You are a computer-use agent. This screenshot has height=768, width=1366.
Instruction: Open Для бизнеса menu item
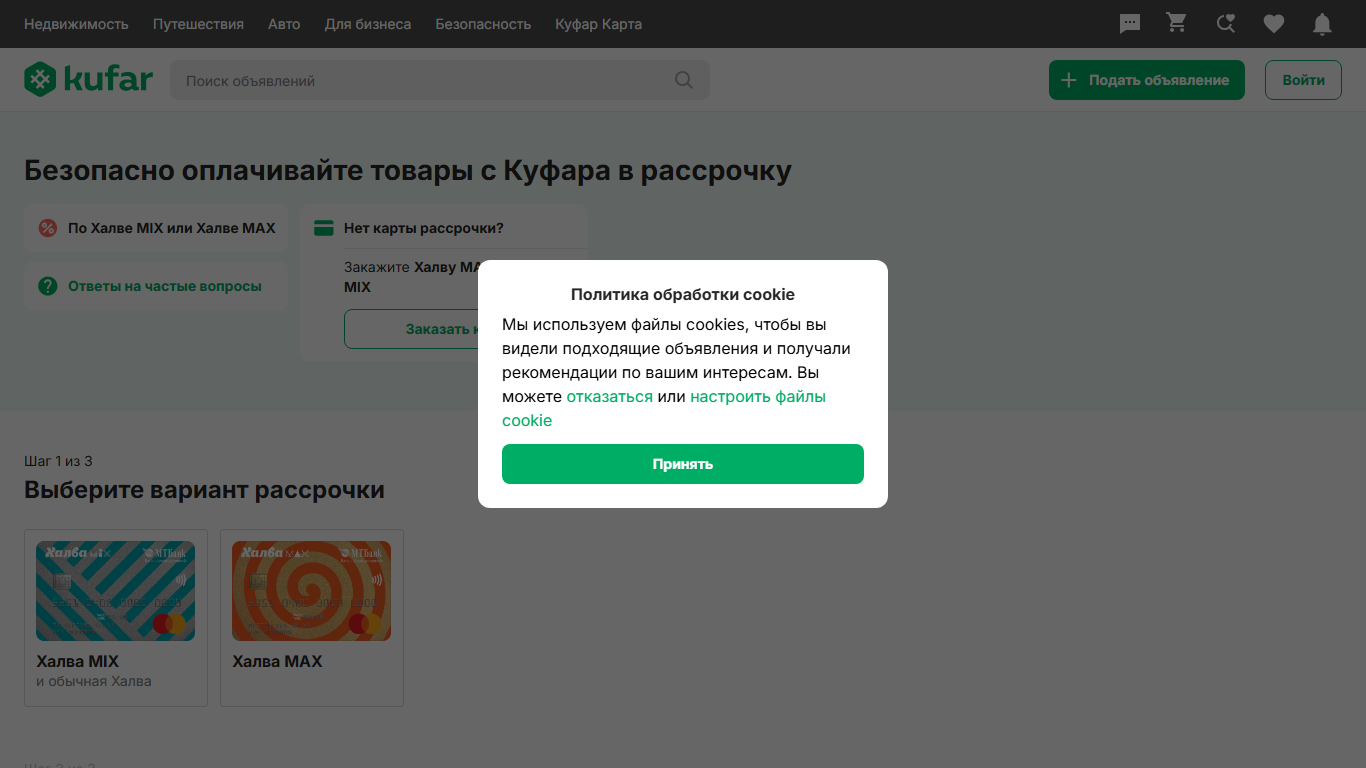[368, 24]
